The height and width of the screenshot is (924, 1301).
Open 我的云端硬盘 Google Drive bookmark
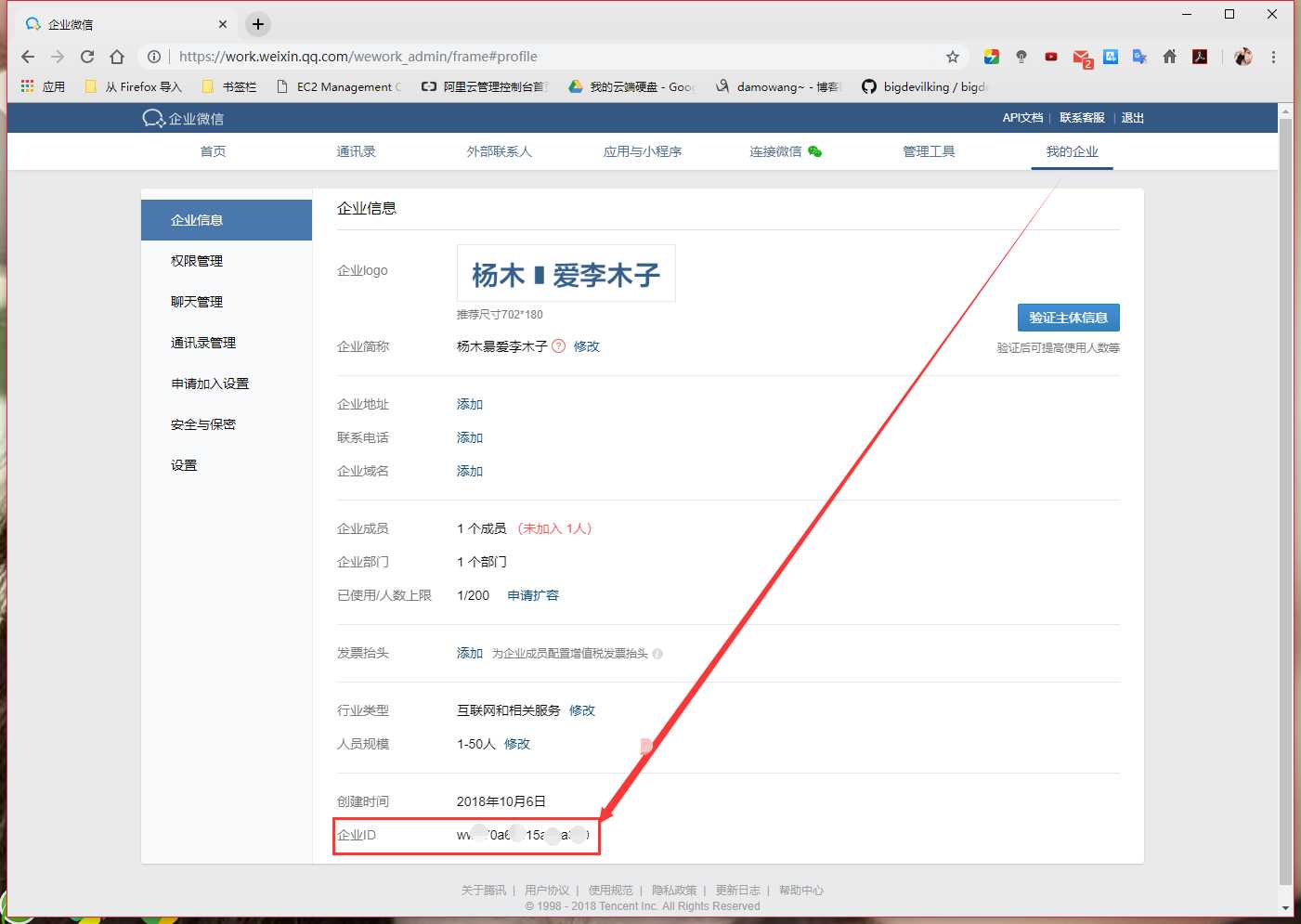(631, 86)
